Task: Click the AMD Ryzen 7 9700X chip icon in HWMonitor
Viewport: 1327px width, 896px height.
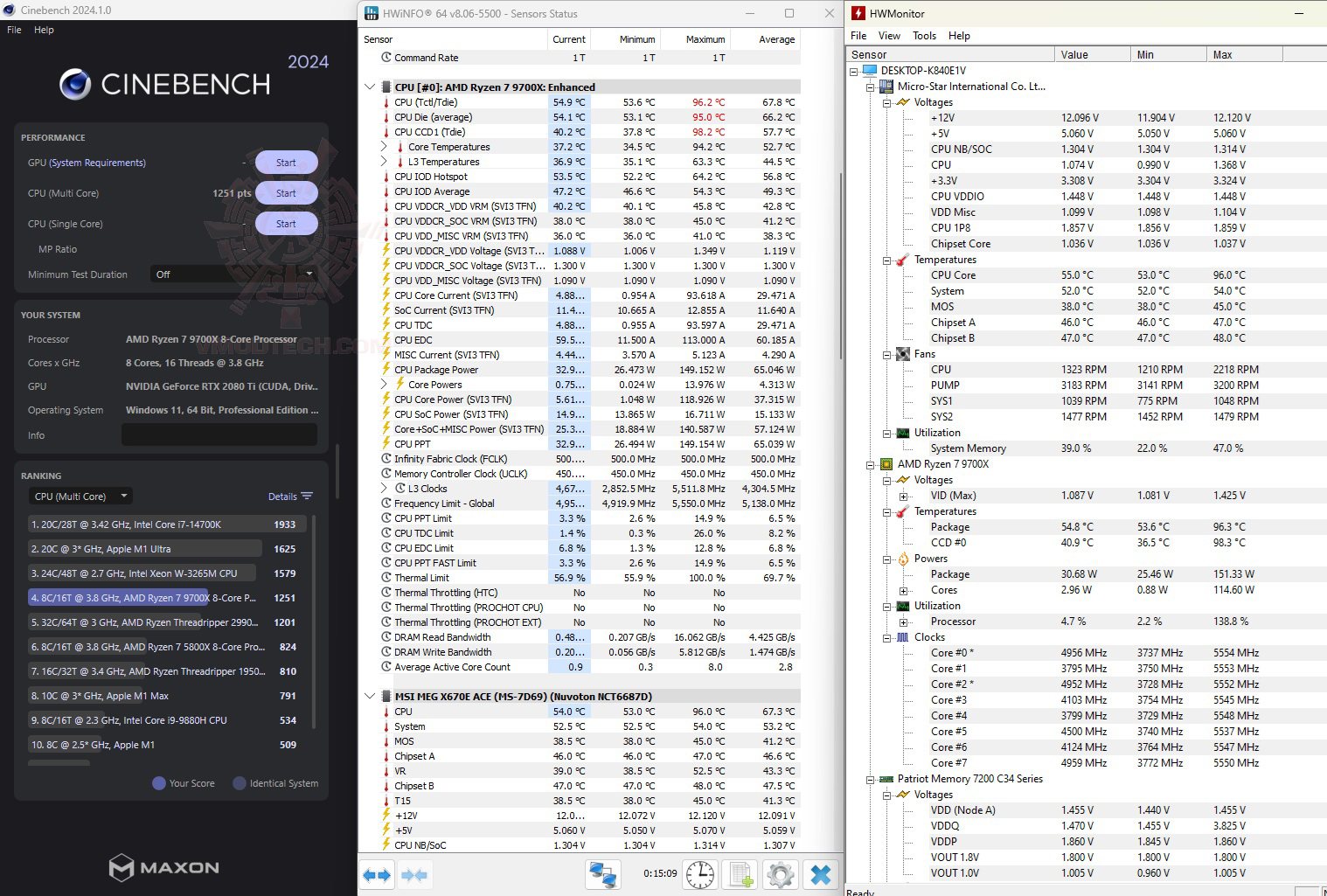Action: 886,464
